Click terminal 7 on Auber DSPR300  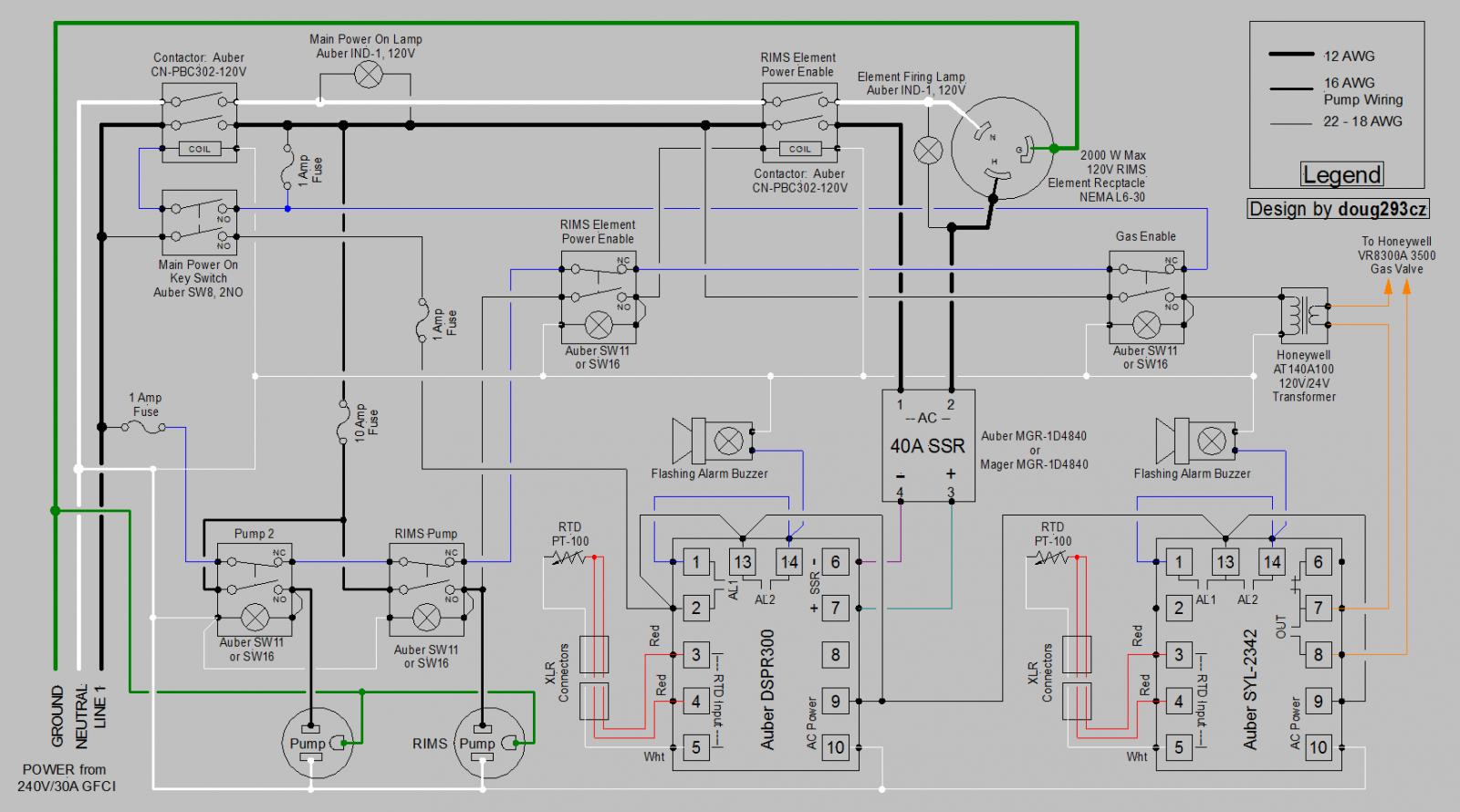pos(834,609)
